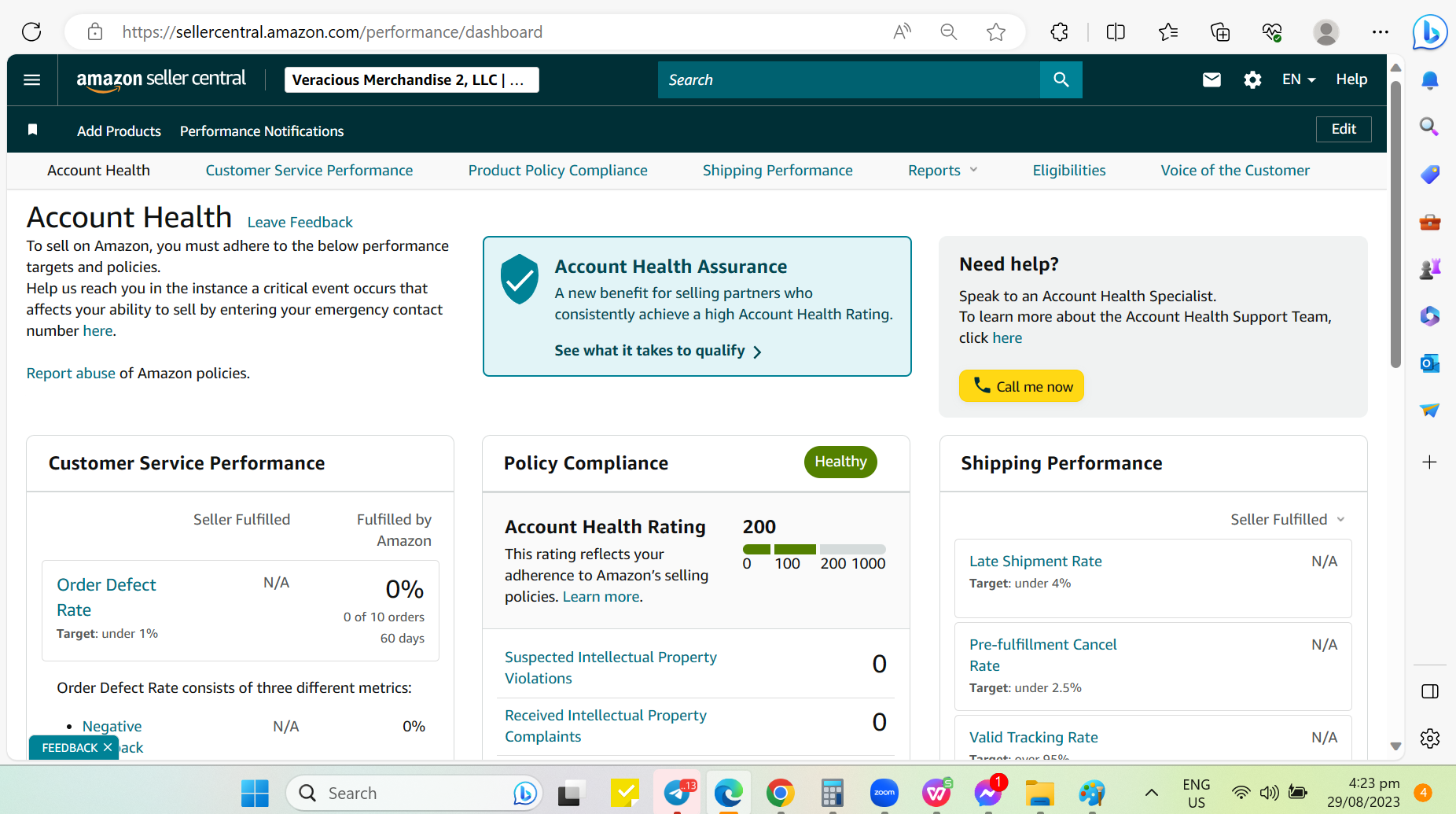Add a sidebar app with plus icon
The width and height of the screenshot is (1456, 814).
(x=1430, y=462)
